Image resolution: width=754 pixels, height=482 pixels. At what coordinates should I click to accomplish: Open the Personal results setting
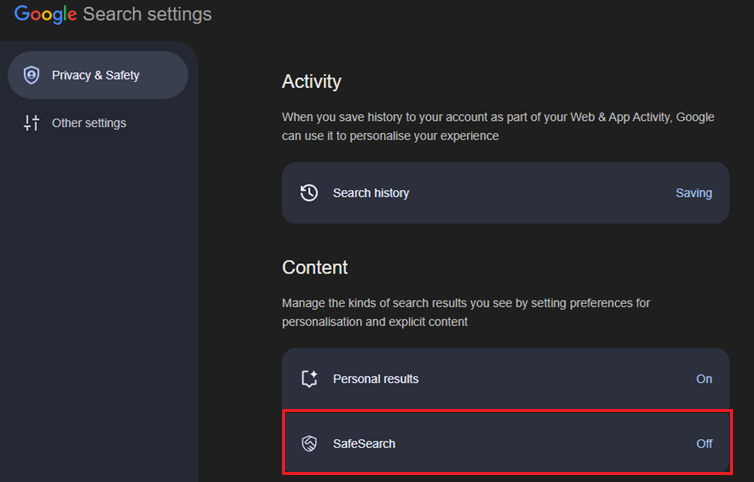coord(505,379)
